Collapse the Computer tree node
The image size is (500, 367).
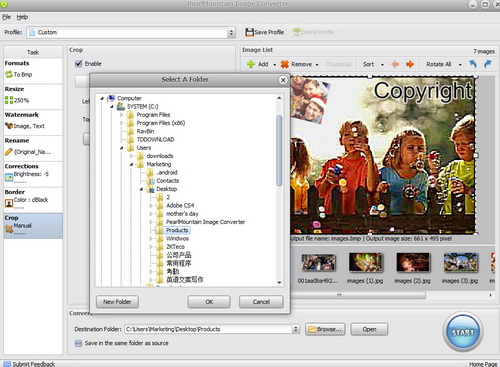point(102,98)
